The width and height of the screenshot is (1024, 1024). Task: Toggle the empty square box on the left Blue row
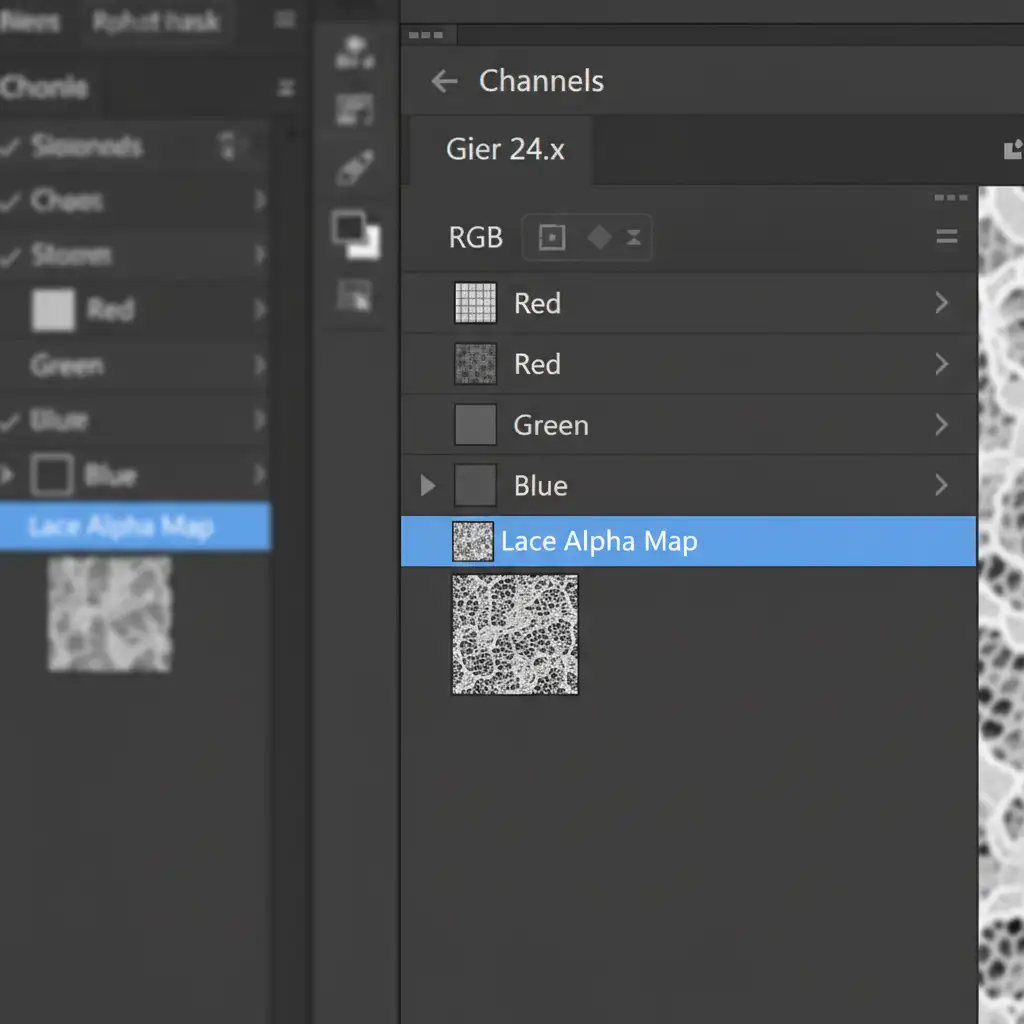pyautogui.click(x=52, y=476)
